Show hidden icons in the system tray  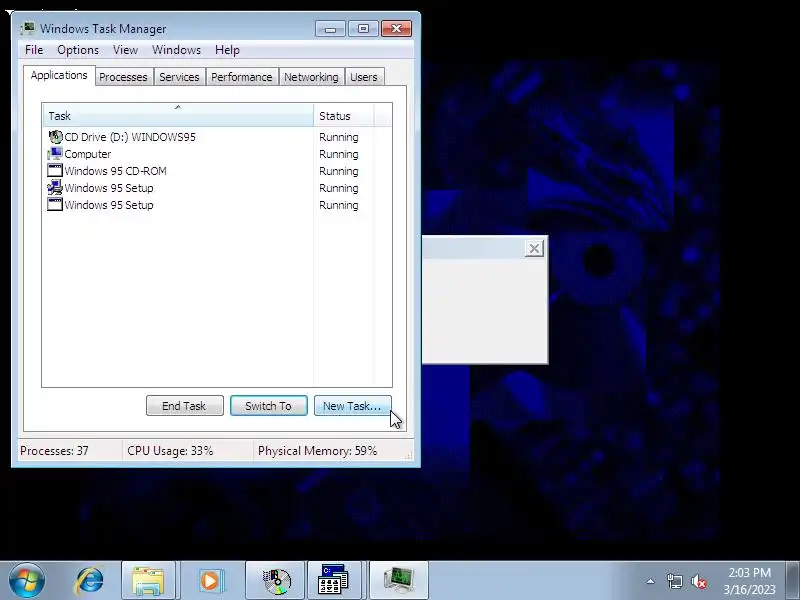(651, 581)
